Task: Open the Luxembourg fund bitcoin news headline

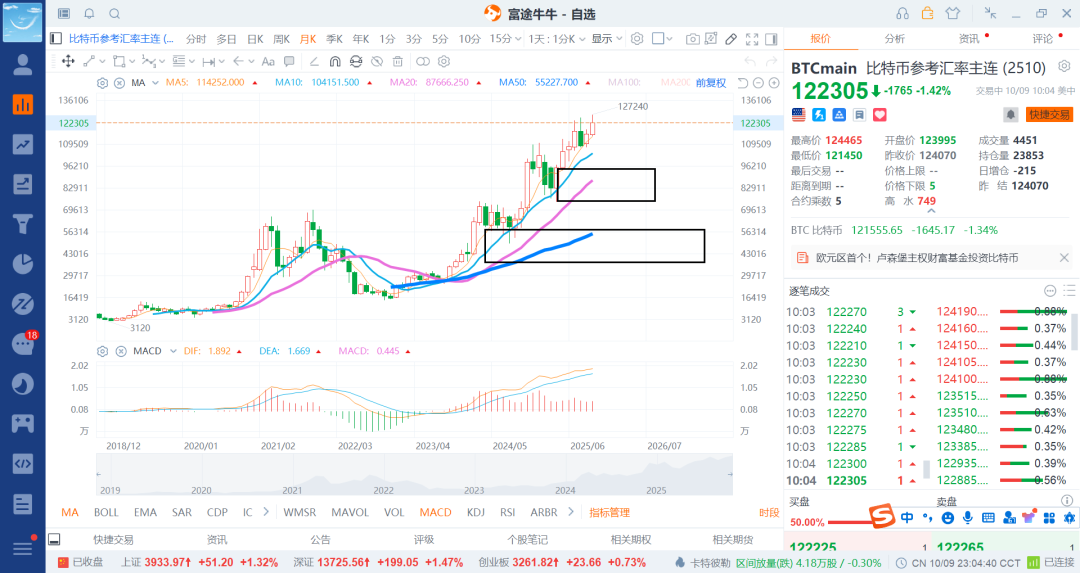Action: click(x=917, y=258)
